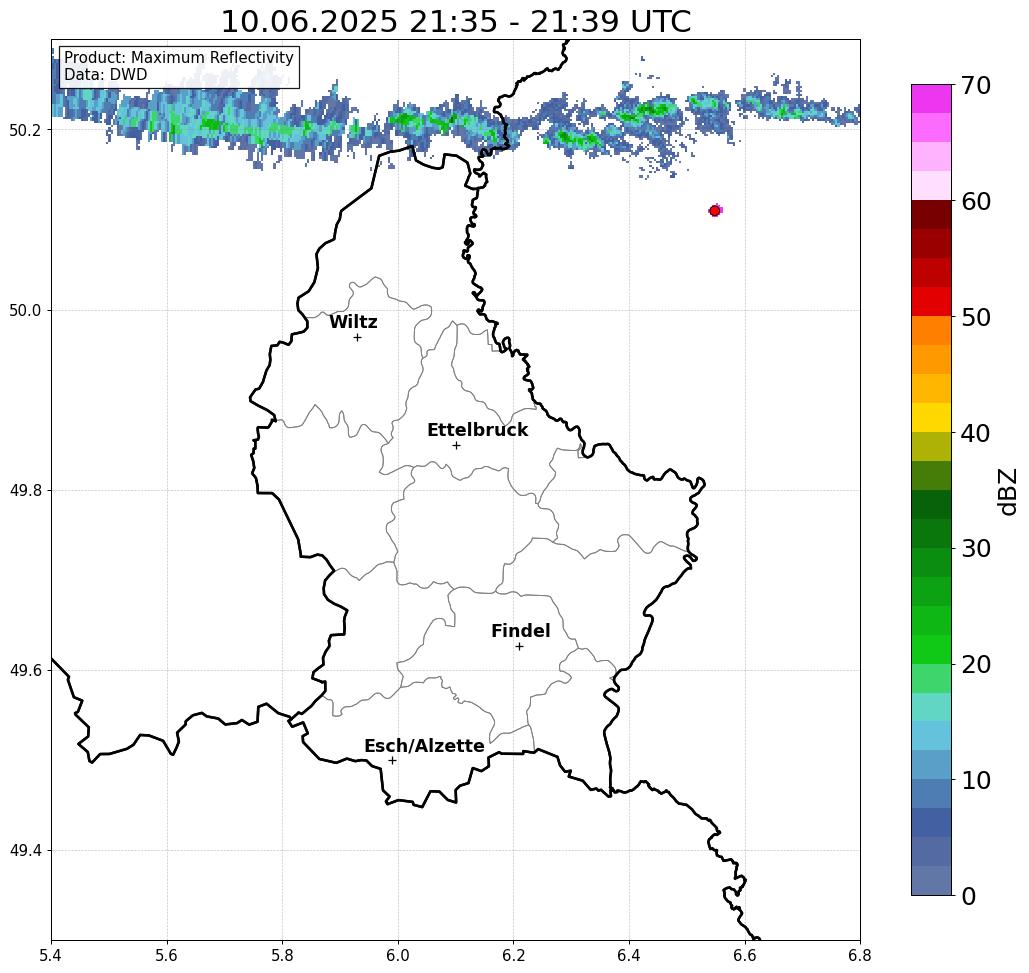Click the 50 tick label on colorbar
Image resolution: width=1029 pixels, height=973 pixels.
click(976, 318)
